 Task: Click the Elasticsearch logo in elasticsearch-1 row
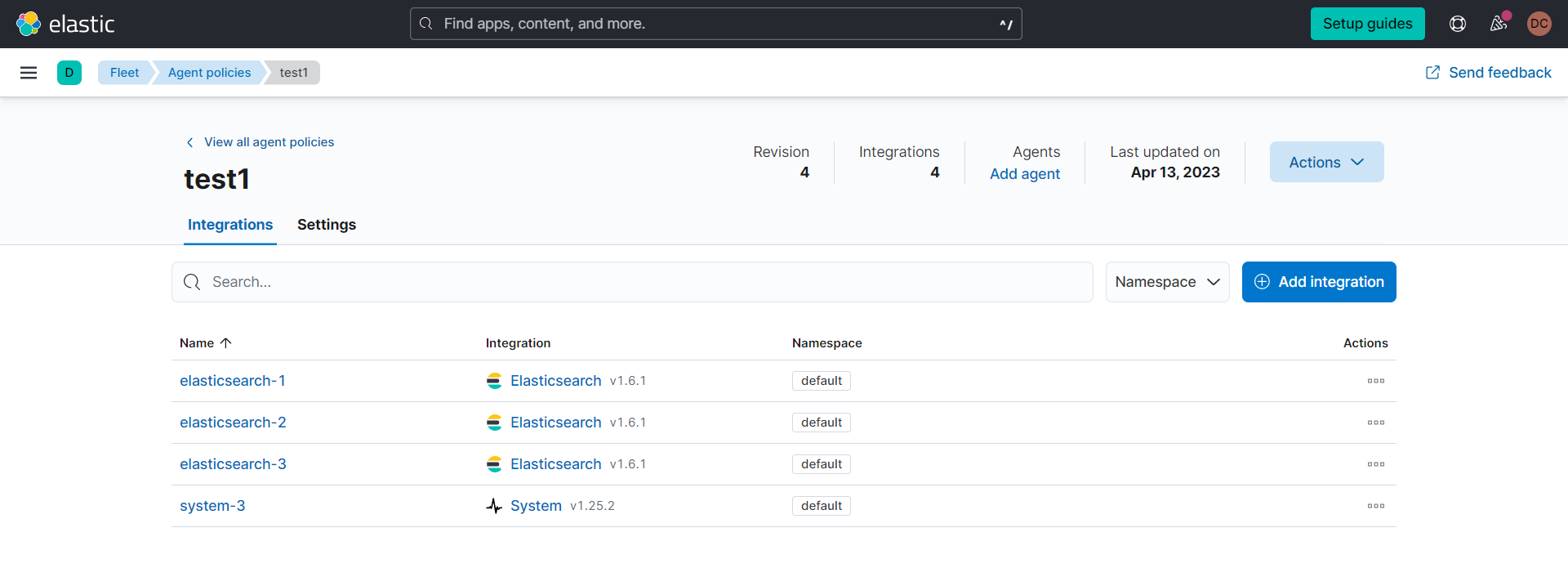pos(494,381)
